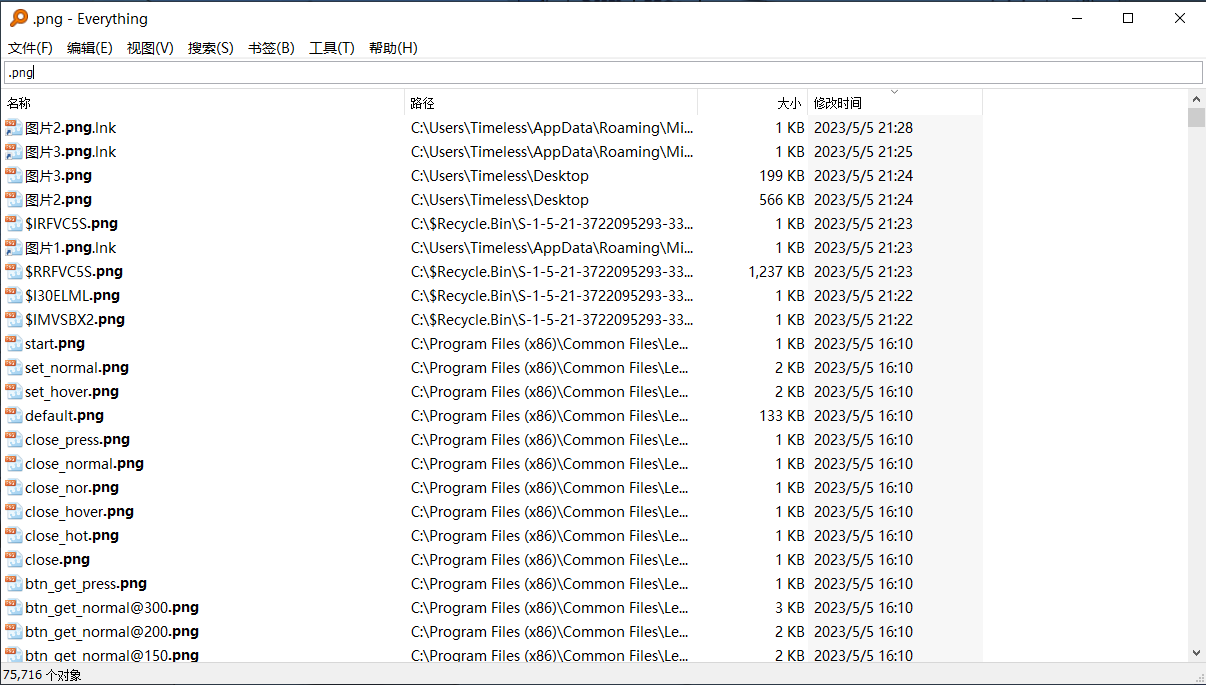
Task: Click the icon of close_nor.png
Action: pyautogui.click(x=13, y=487)
